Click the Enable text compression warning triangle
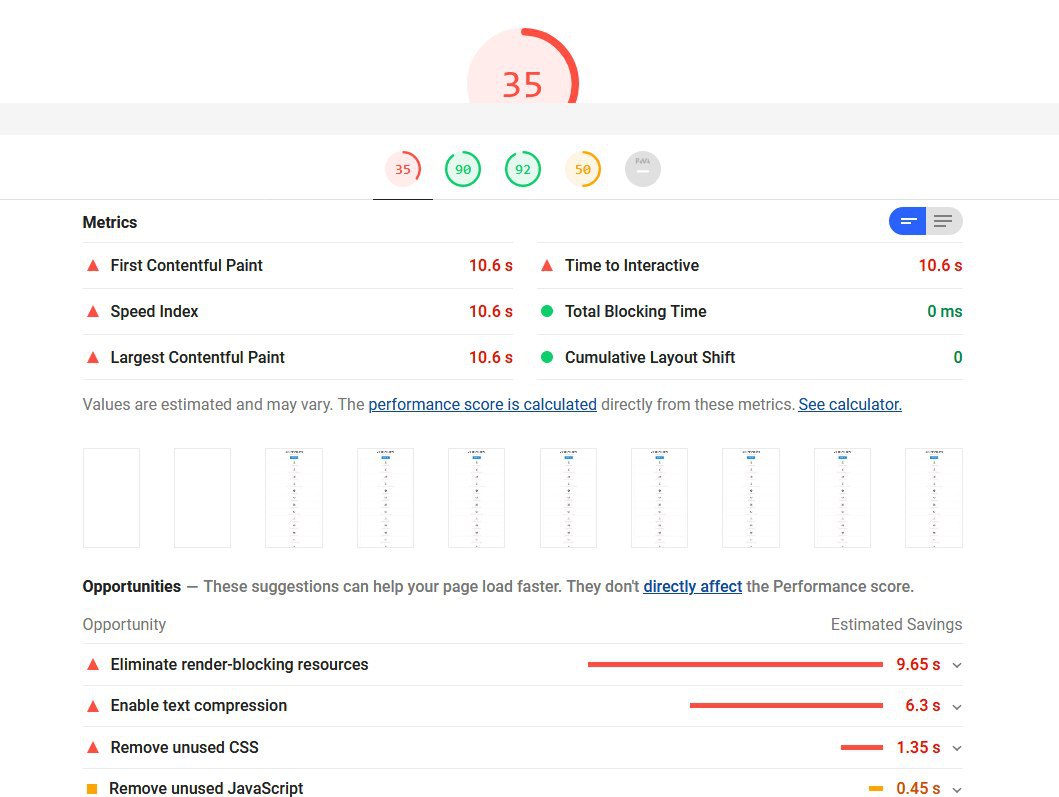Viewport: 1059px width, 797px height. 93,706
